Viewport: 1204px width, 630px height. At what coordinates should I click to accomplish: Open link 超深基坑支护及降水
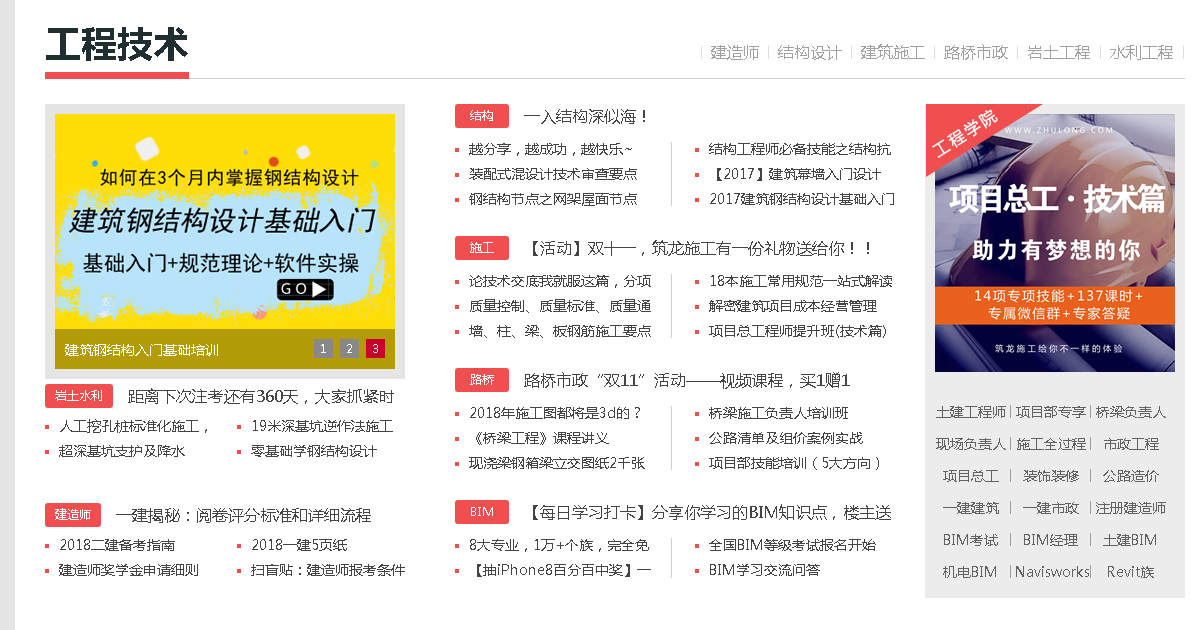point(122,451)
